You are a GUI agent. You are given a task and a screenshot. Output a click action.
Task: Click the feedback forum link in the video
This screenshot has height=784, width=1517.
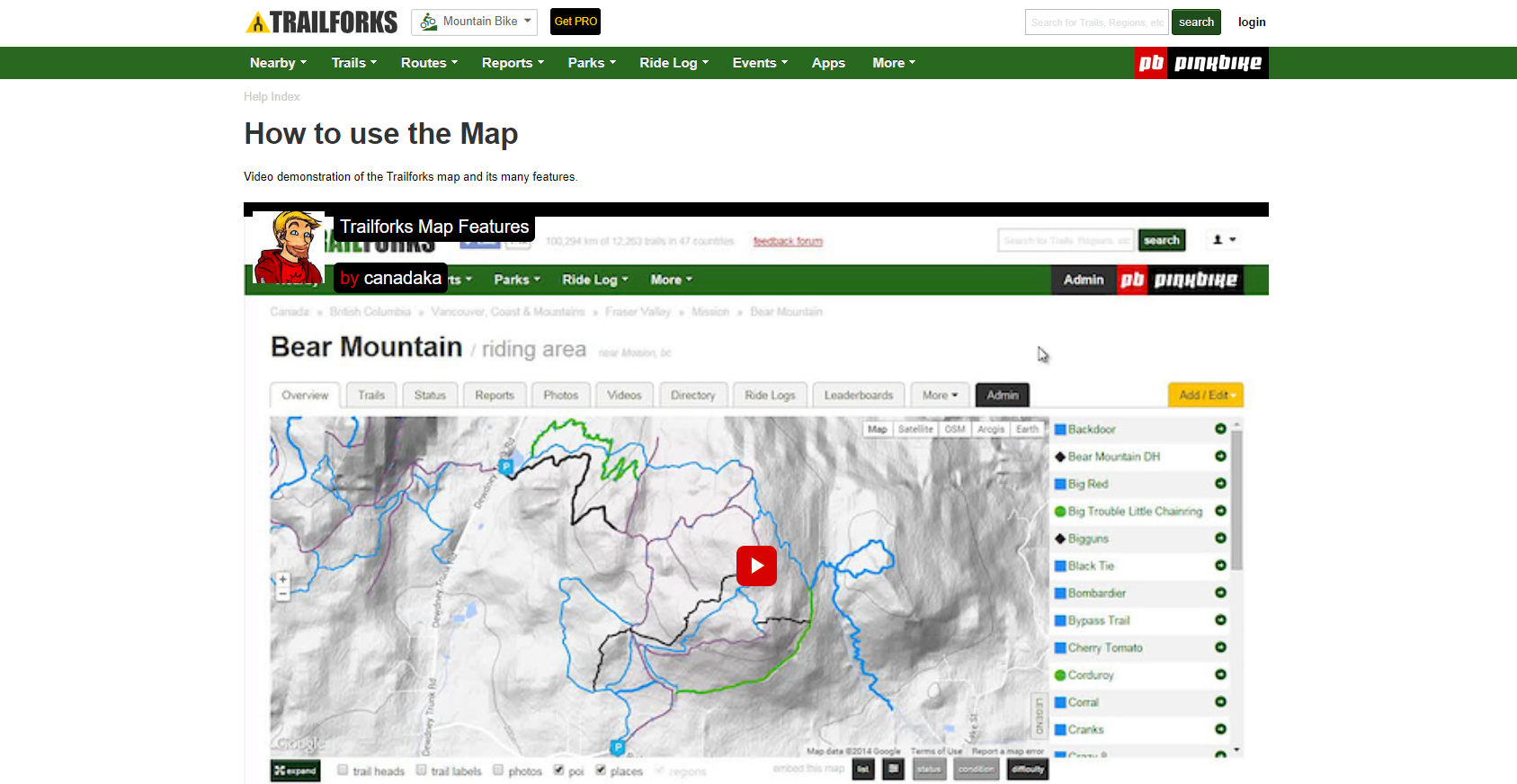(788, 241)
